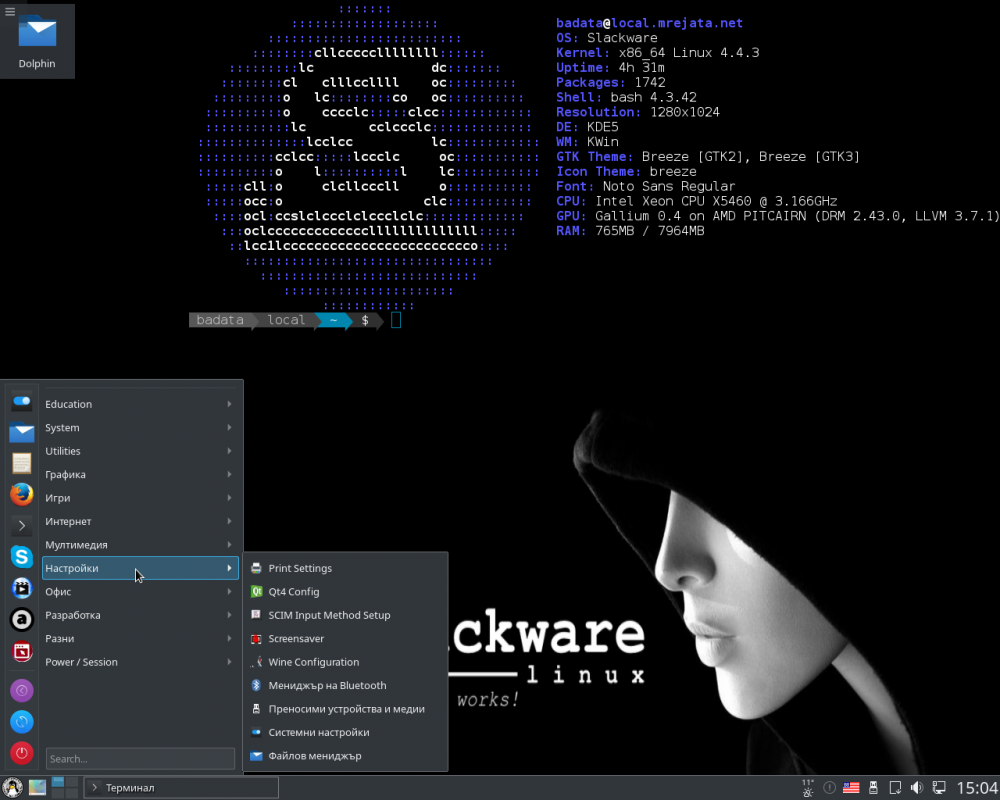Open the weather widget showing 11°

[808, 788]
